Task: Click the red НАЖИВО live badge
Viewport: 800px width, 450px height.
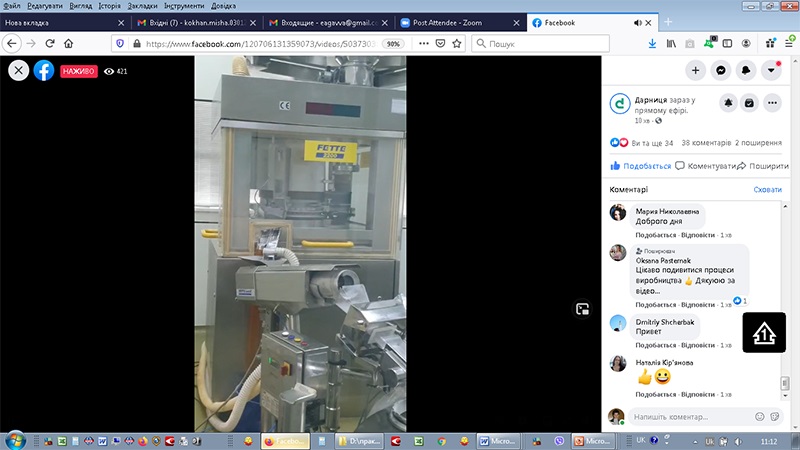Action: coord(79,71)
